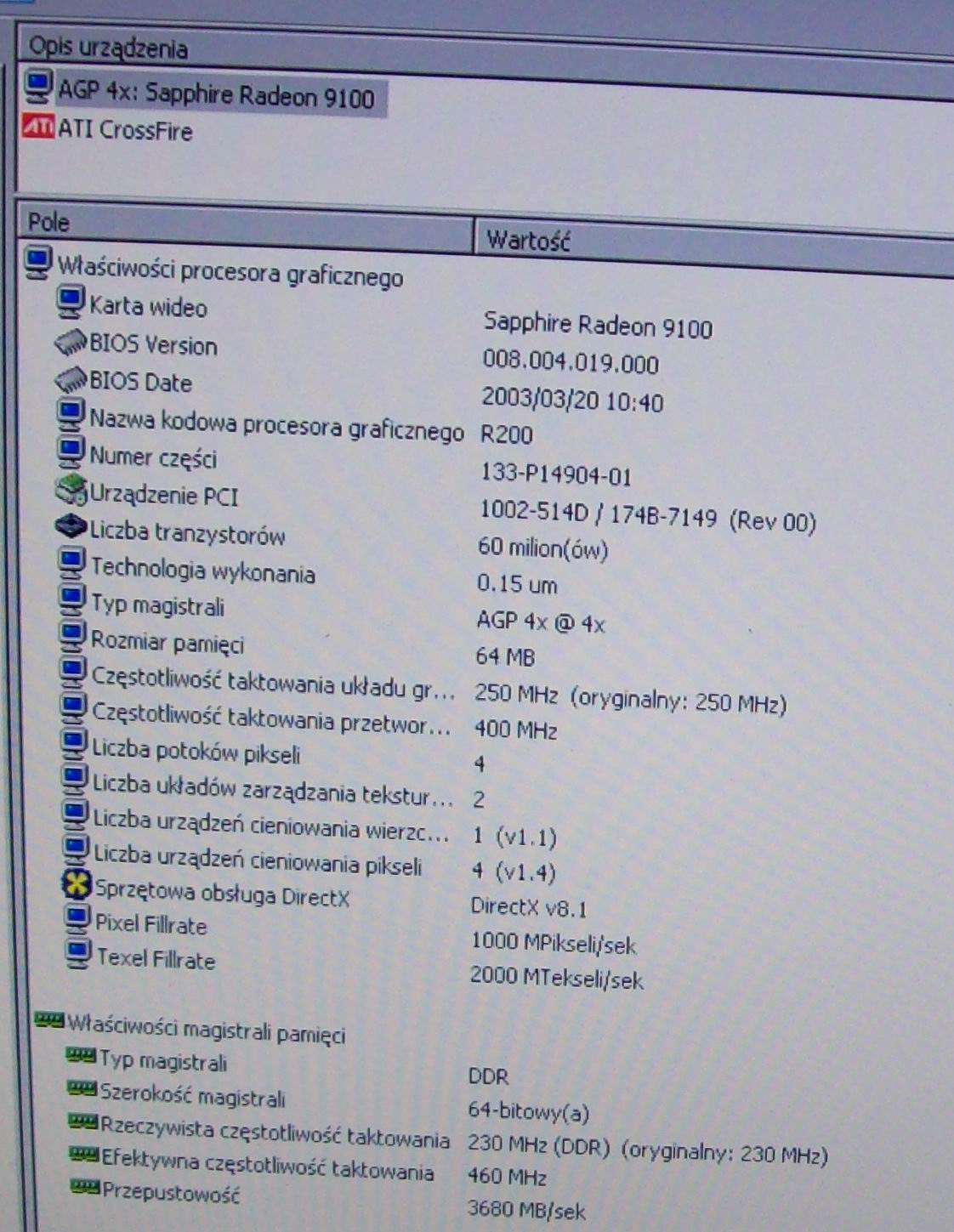
Task: Click the value DirectX v8.1
Action: click(529, 907)
